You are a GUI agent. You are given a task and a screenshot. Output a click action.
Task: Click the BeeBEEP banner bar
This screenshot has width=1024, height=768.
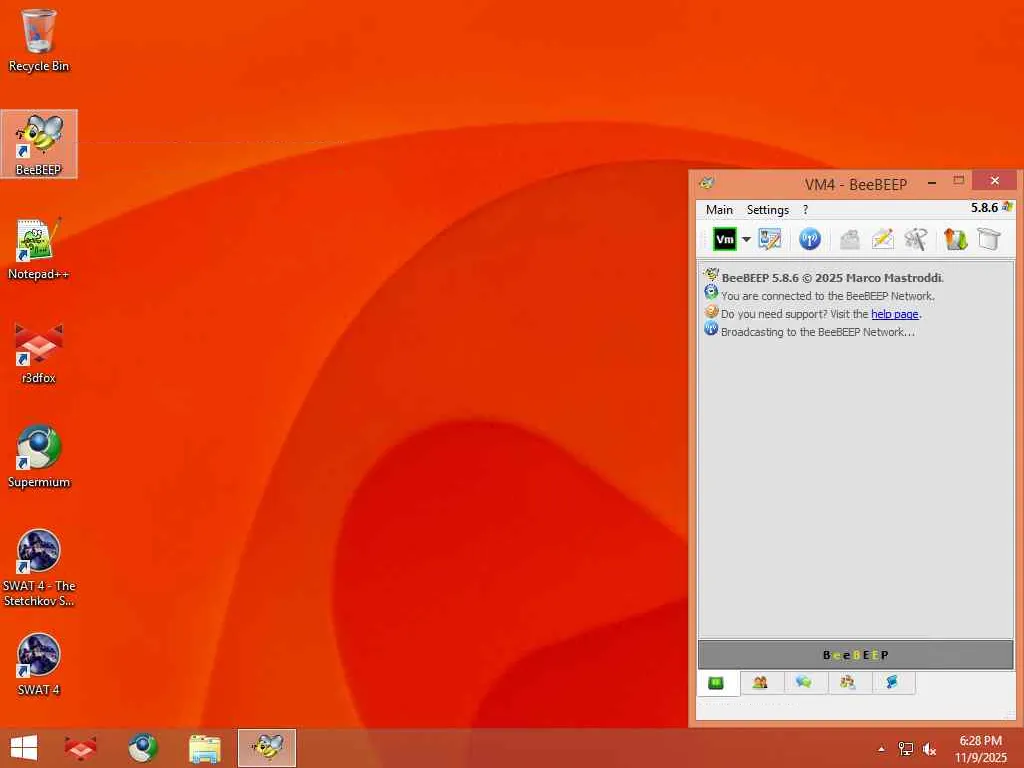[856, 654]
